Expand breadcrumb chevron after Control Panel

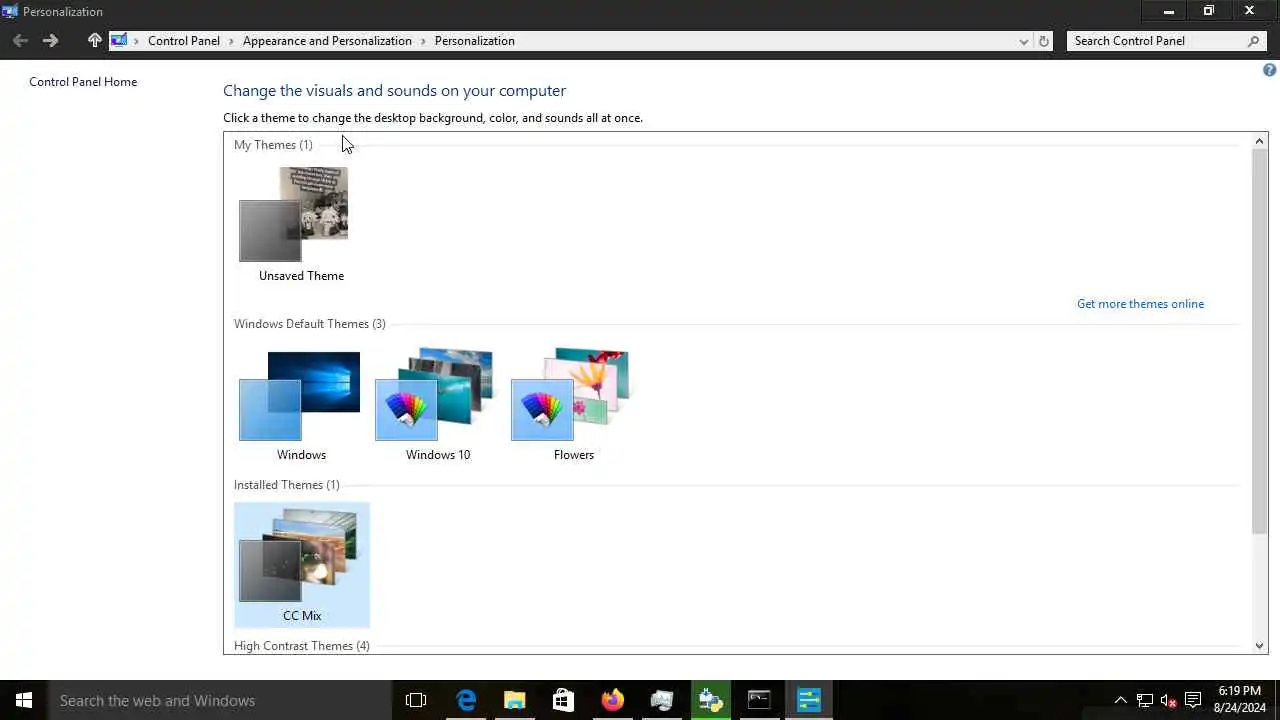click(x=231, y=41)
